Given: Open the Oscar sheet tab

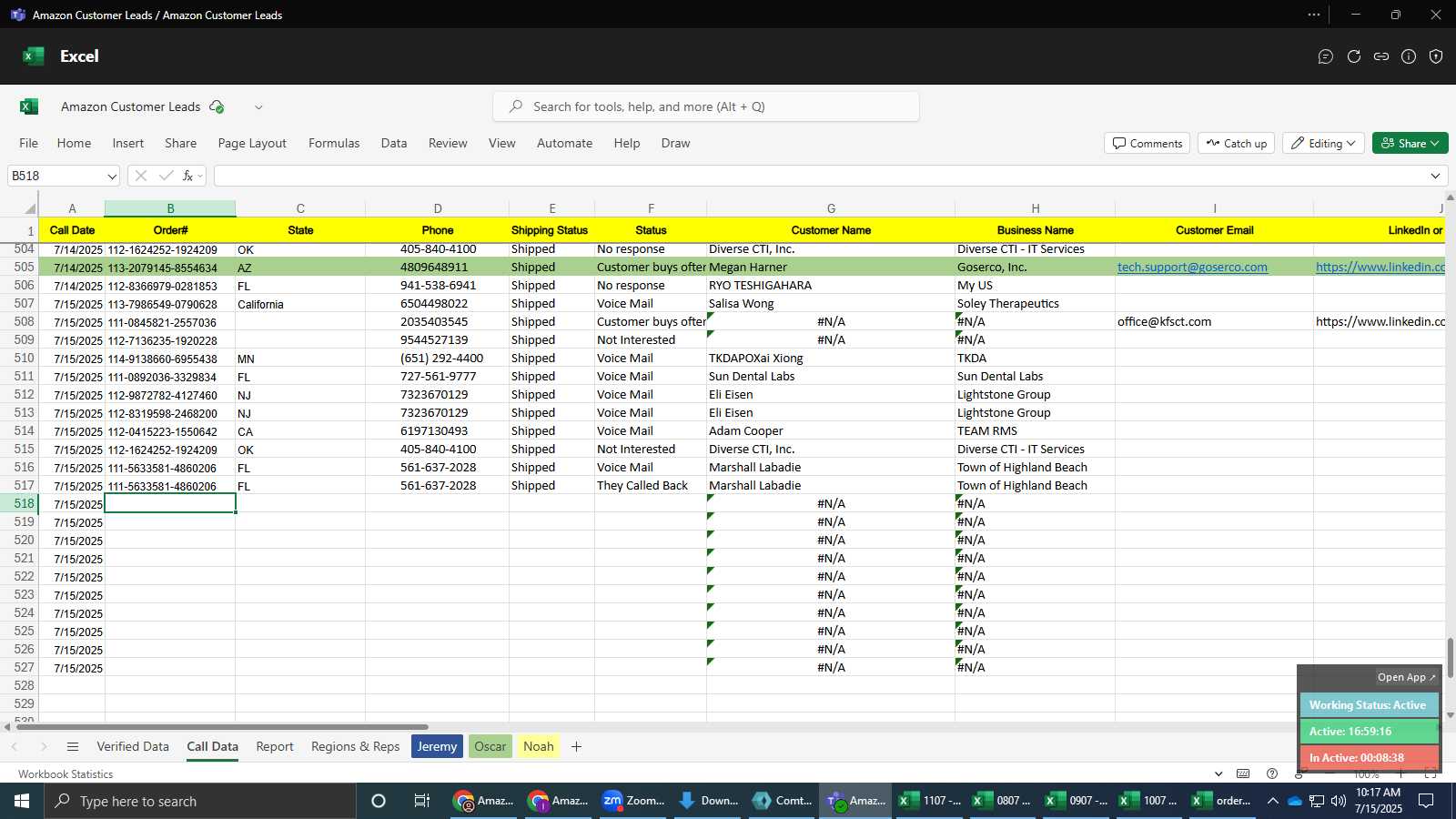Looking at the screenshot, I should tap(490, 746).
